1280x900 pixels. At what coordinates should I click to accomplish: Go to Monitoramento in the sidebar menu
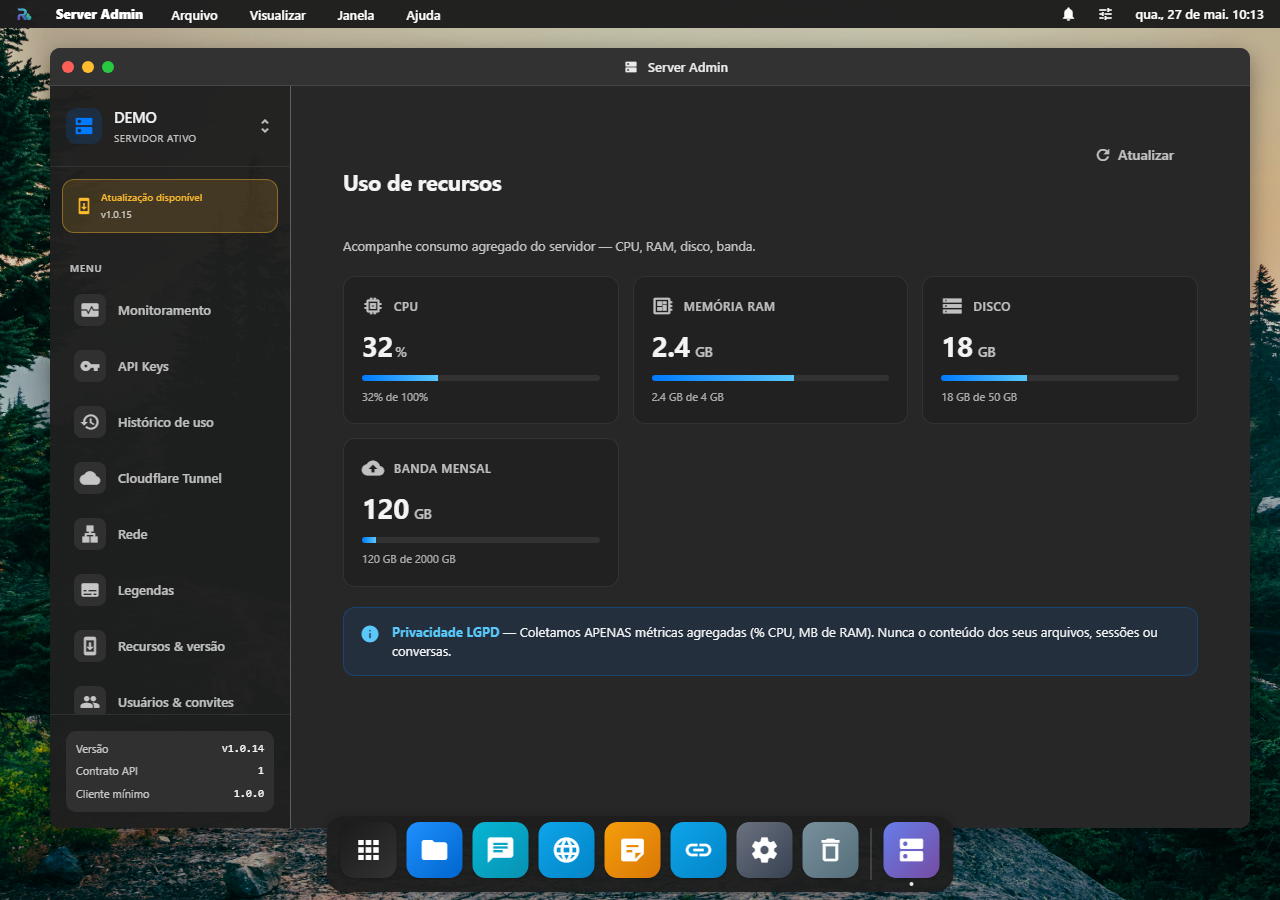coord(170,310)
